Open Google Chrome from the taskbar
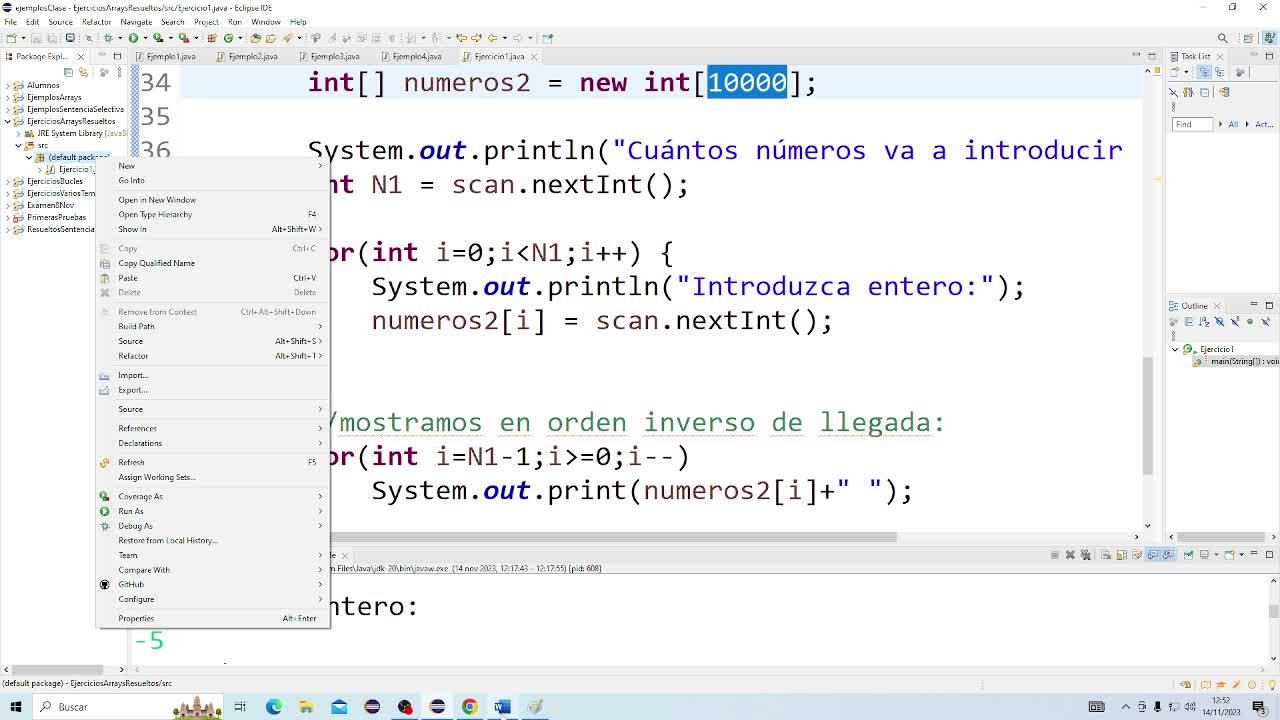 coord(469,707)
